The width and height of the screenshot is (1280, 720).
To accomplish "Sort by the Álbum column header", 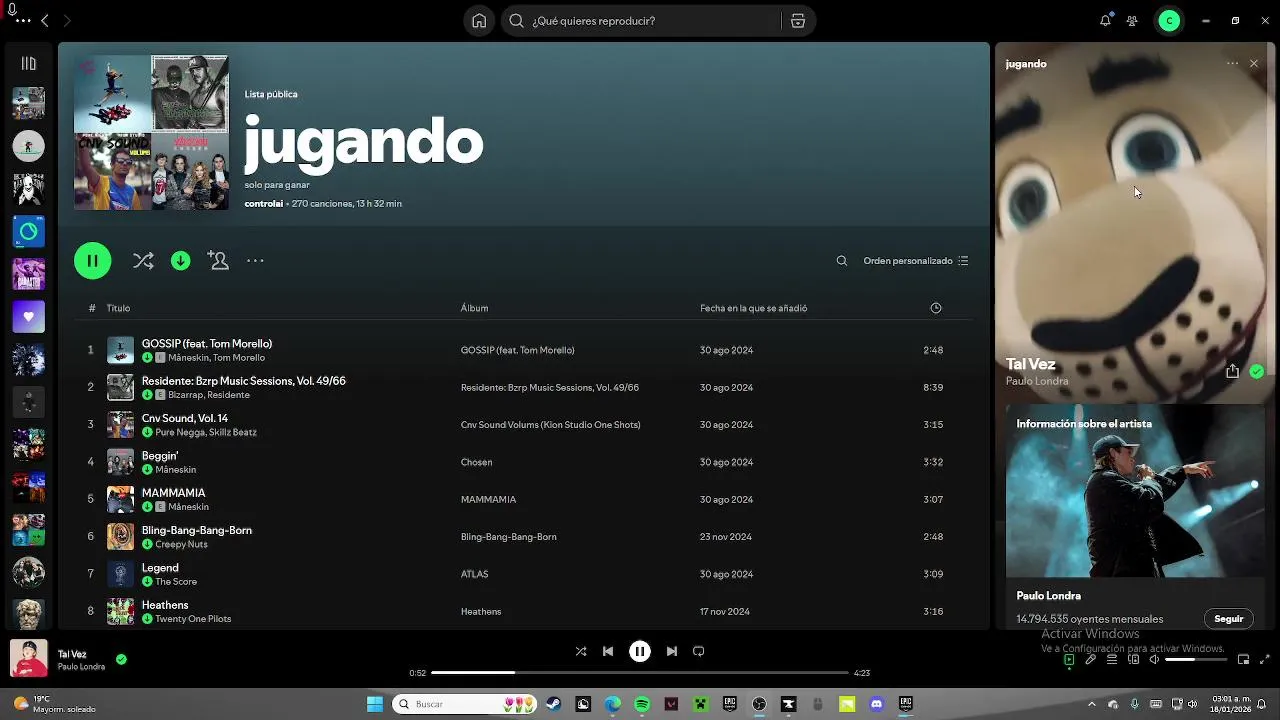I will tap(474, 308).
